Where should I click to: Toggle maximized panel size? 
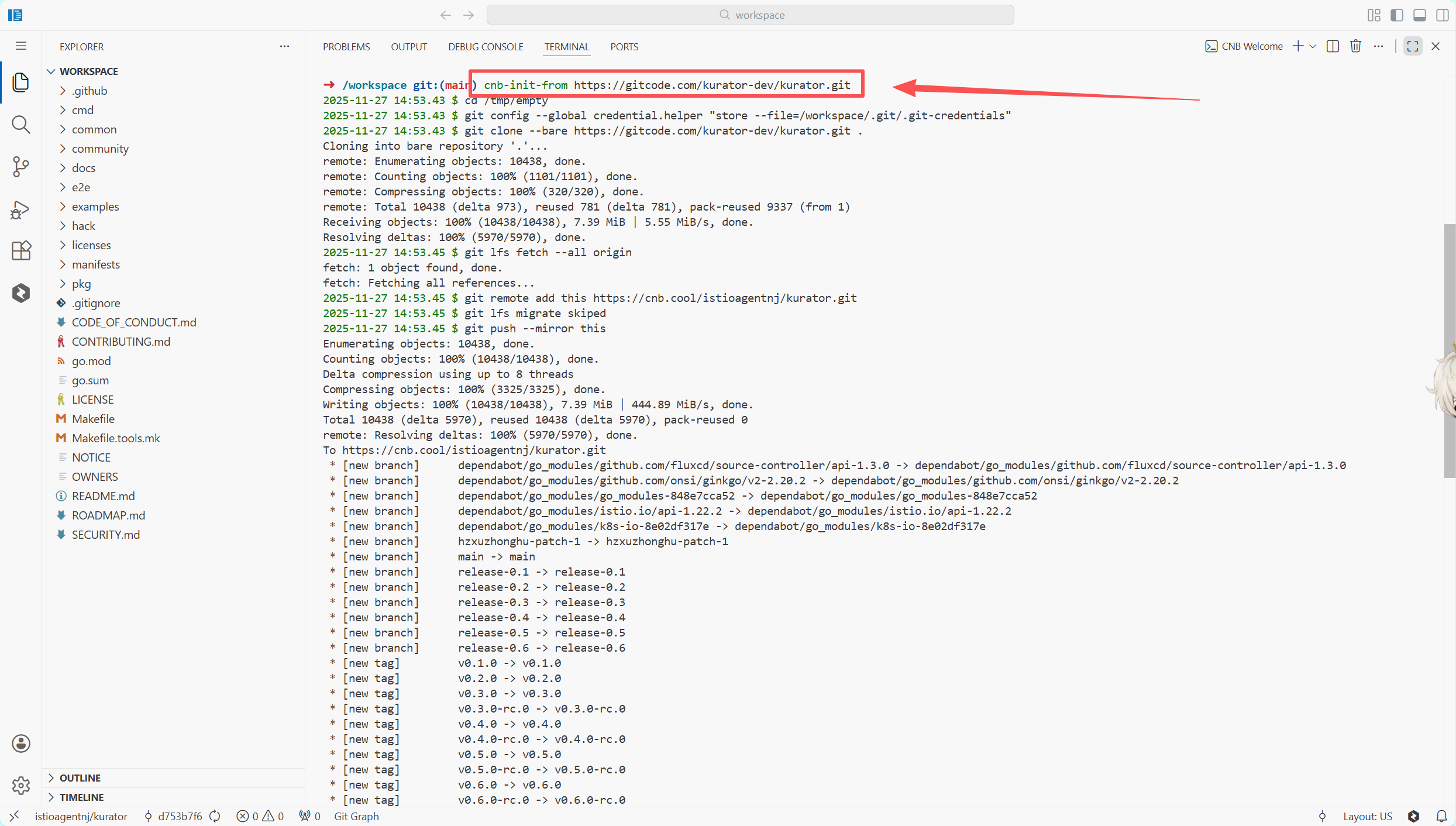point(1413,46)
